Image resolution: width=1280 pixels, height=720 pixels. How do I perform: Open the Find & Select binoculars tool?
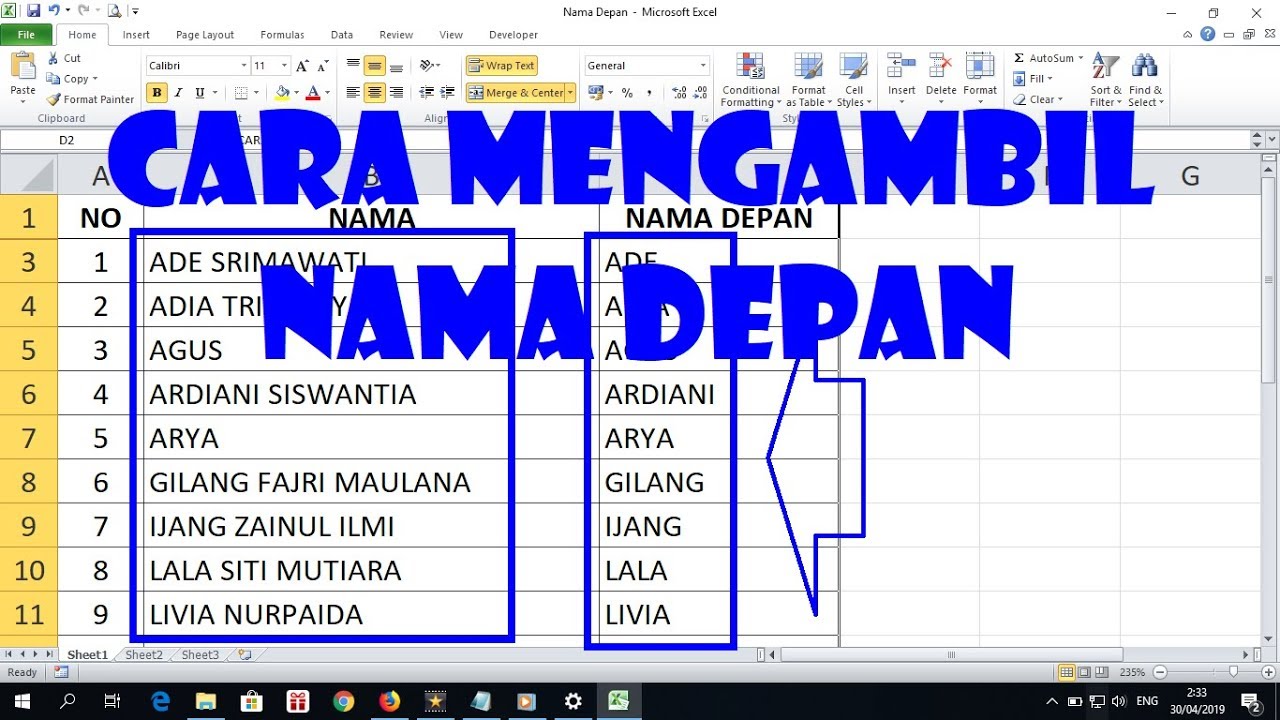pyautogui.click(x=1145, y=80)
